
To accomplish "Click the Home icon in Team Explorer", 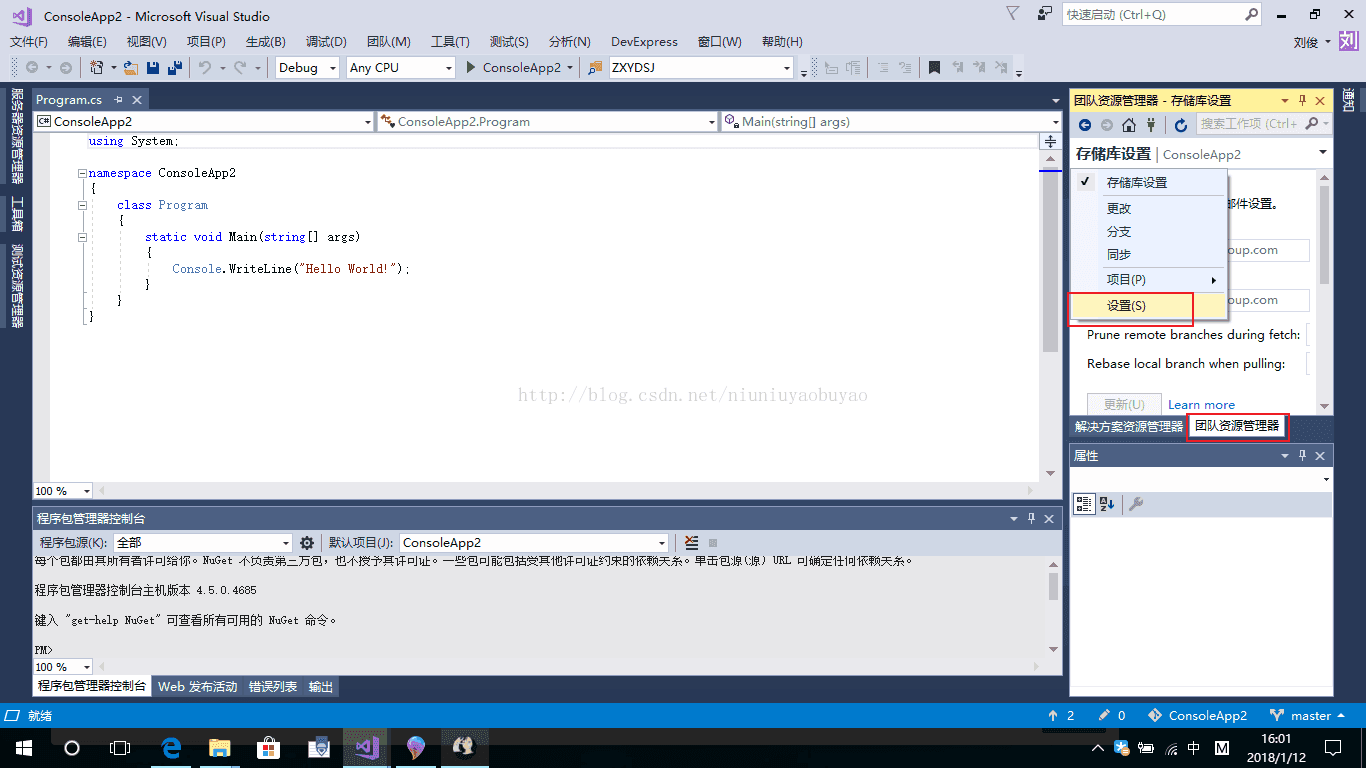I will [x=1129, y=125].
